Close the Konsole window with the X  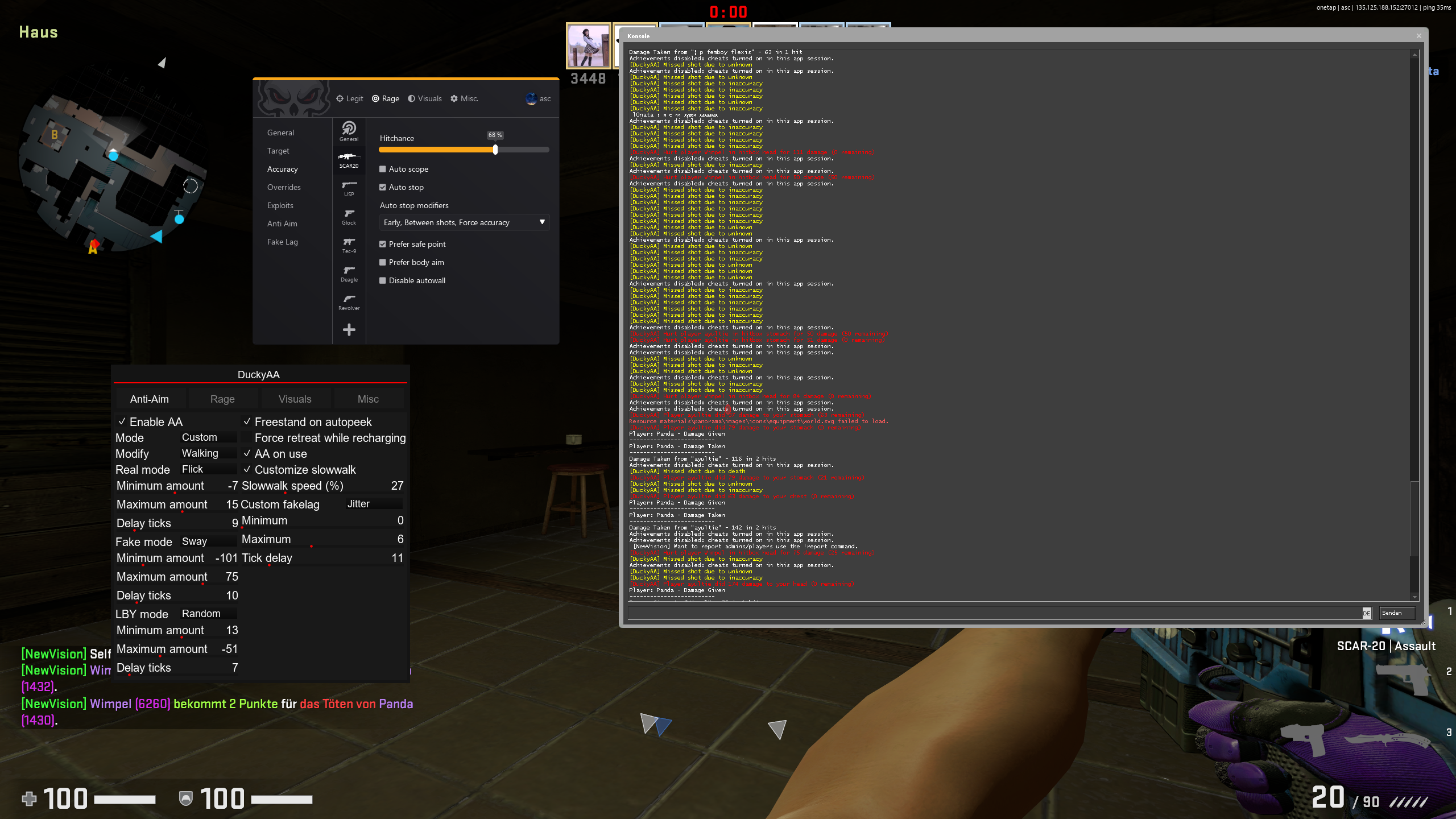[x=1419, y=36]
